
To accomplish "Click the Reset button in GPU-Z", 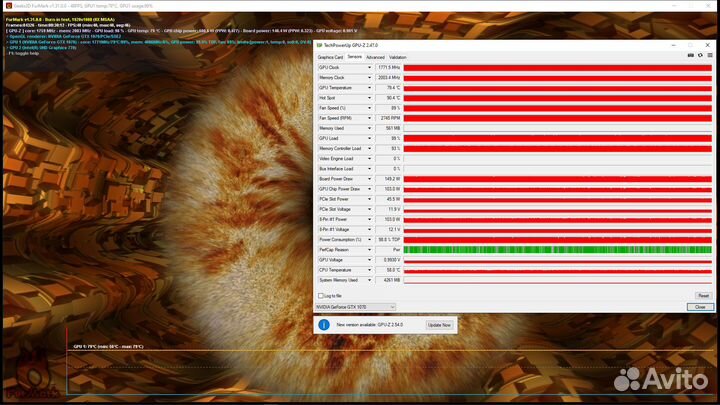I will point(703,296).
